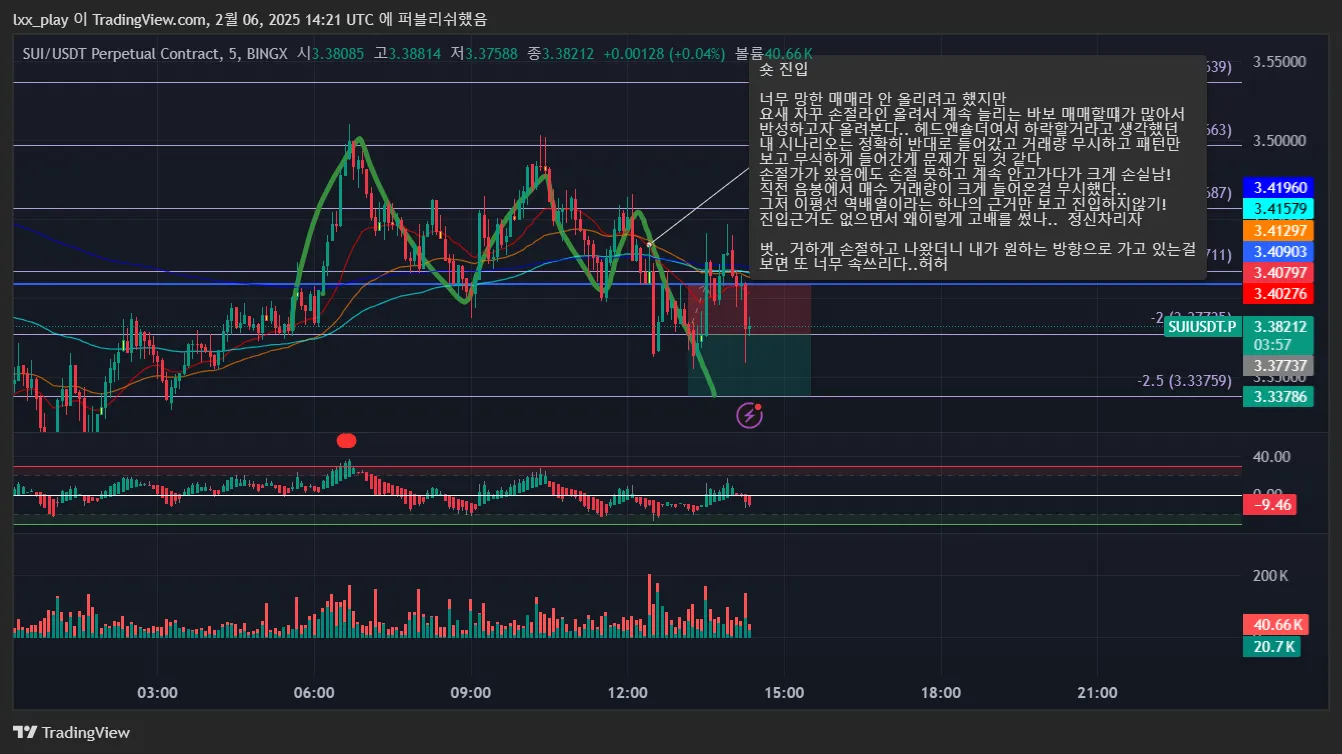Click the 200K volume axis tick
This screenshot has width=1342, height=754.
pos(1270,576)
